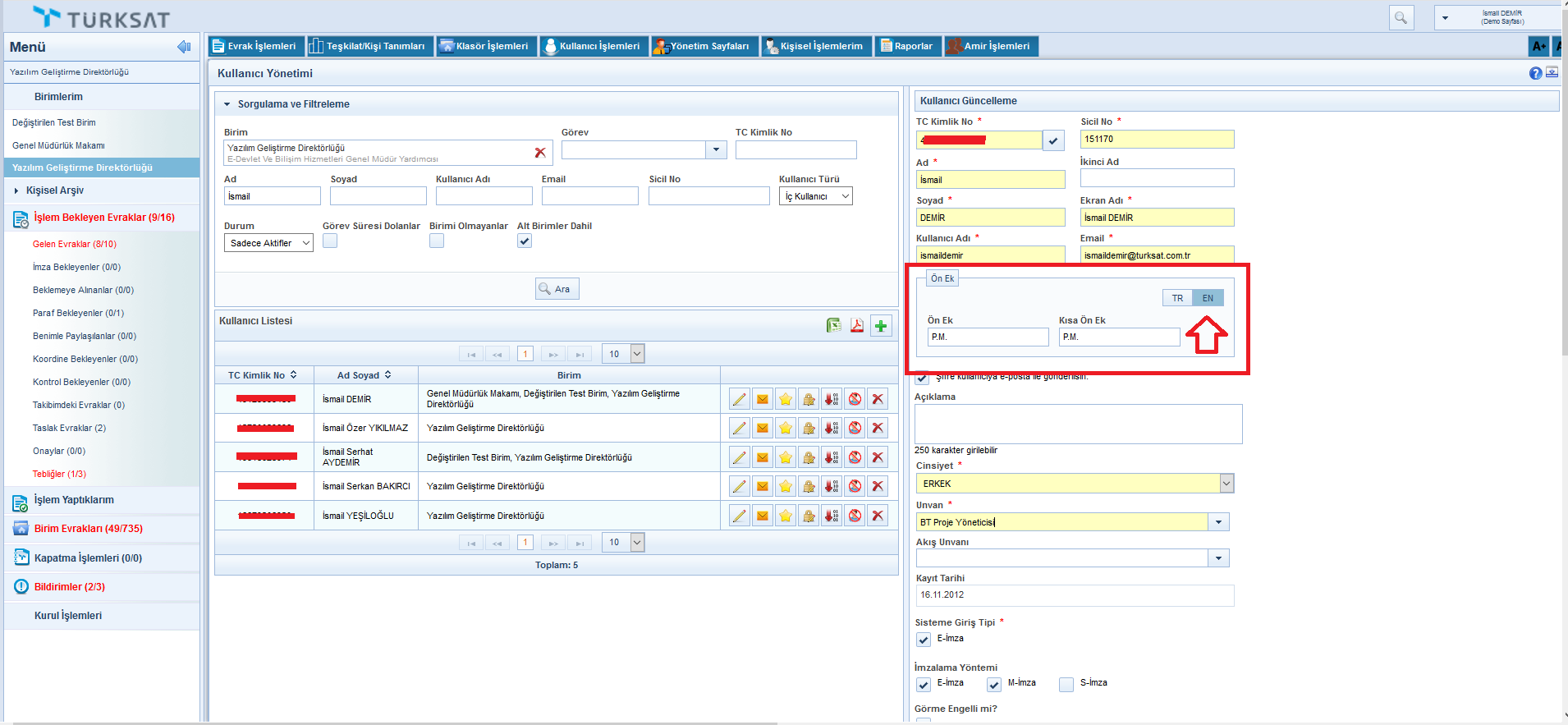
Task: Click star icon in İsmail YEŞİLOĞLU row
Action: pos(786,516)
